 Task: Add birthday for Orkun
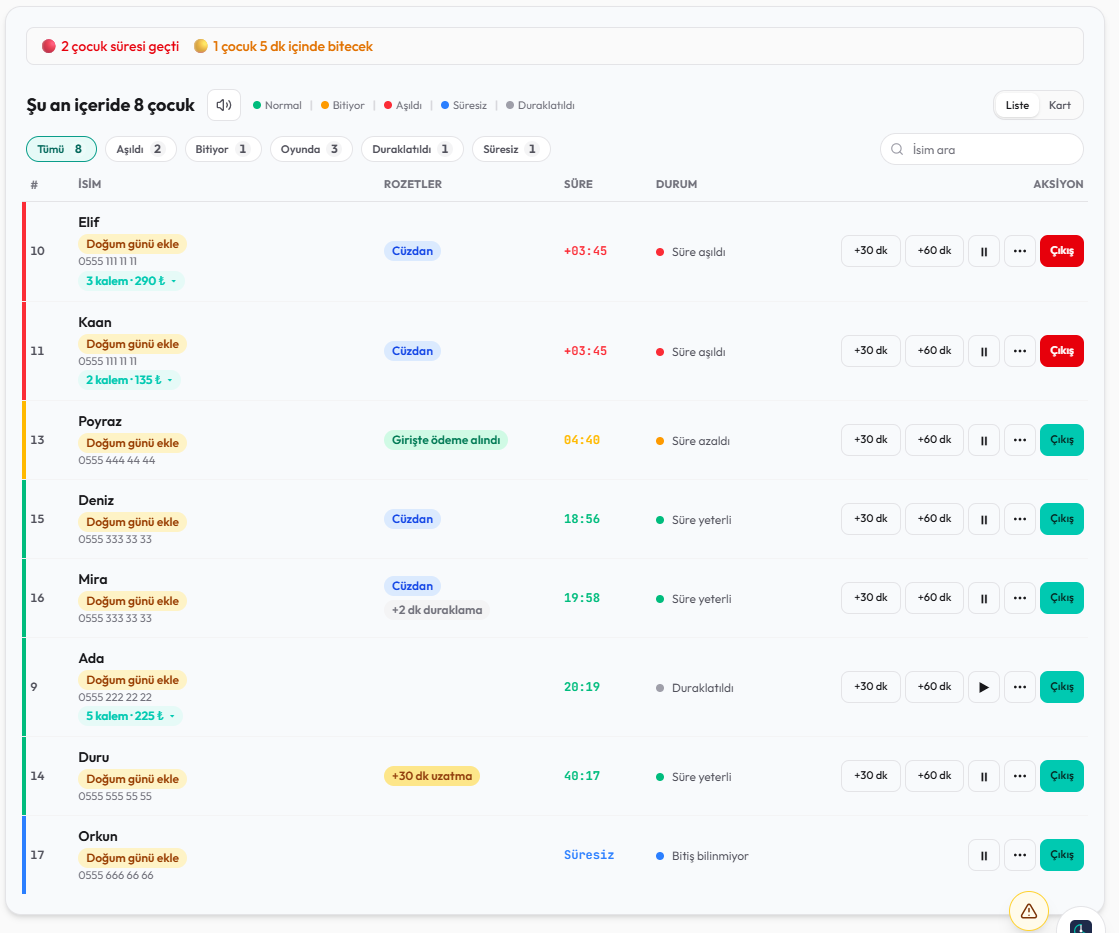point(133,858)
